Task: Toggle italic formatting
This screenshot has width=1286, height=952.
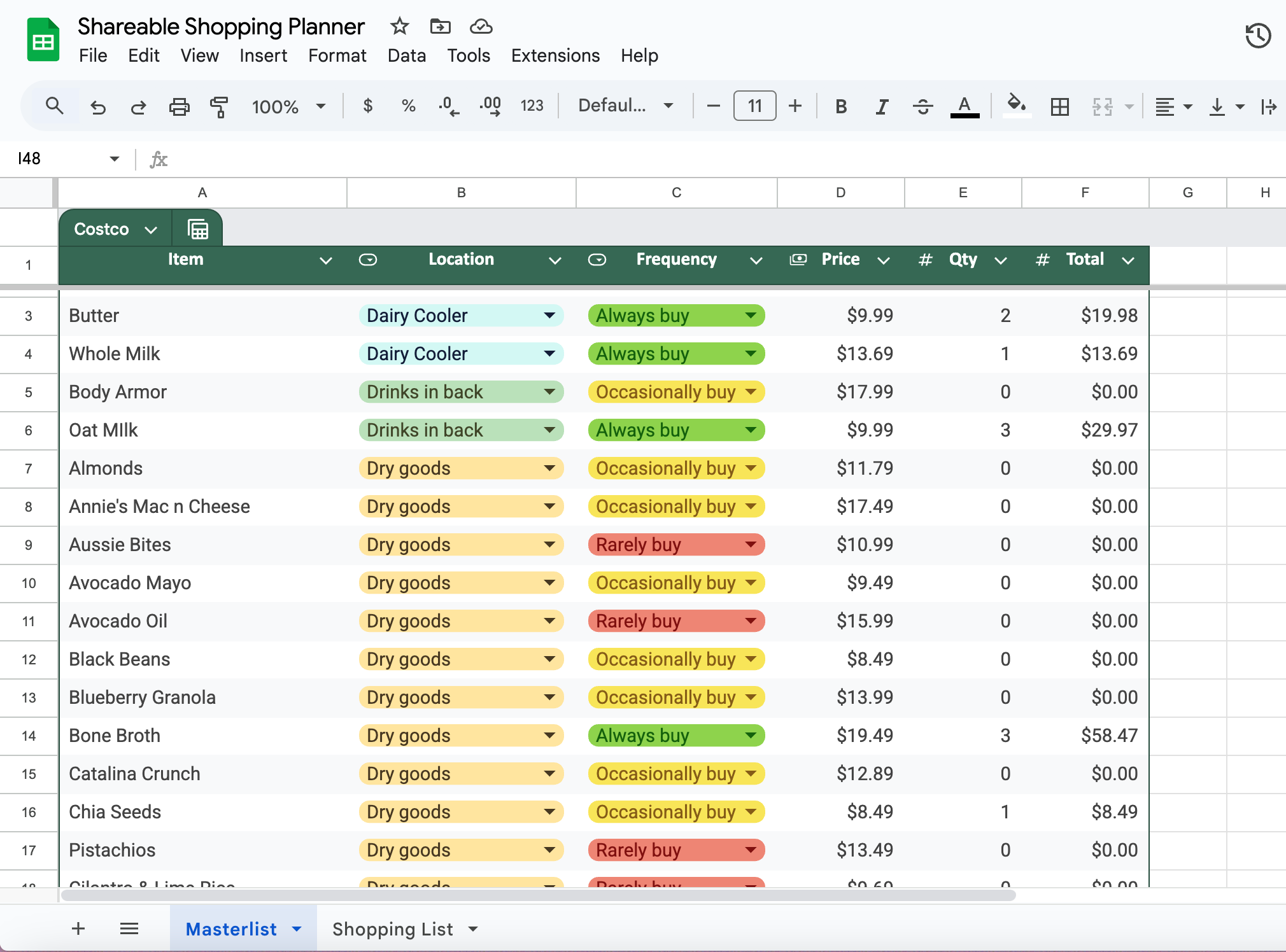Action: (881, 106)
